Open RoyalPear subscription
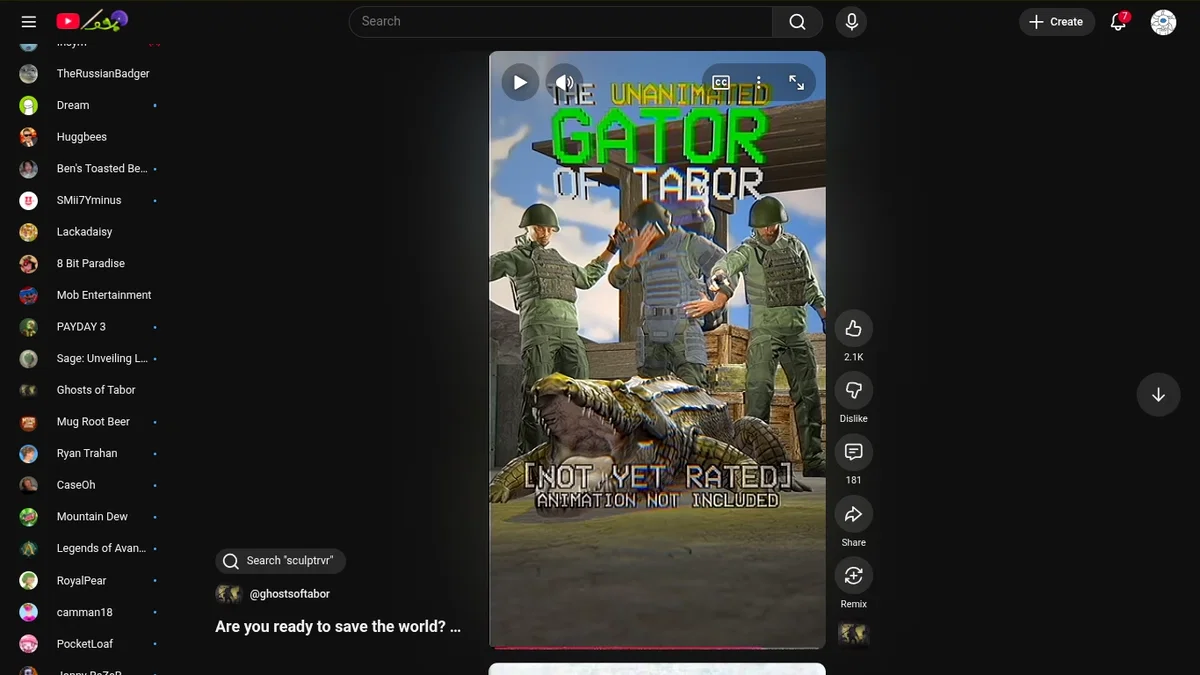This screenshot has height=675, width=1200. pos(90,581)
